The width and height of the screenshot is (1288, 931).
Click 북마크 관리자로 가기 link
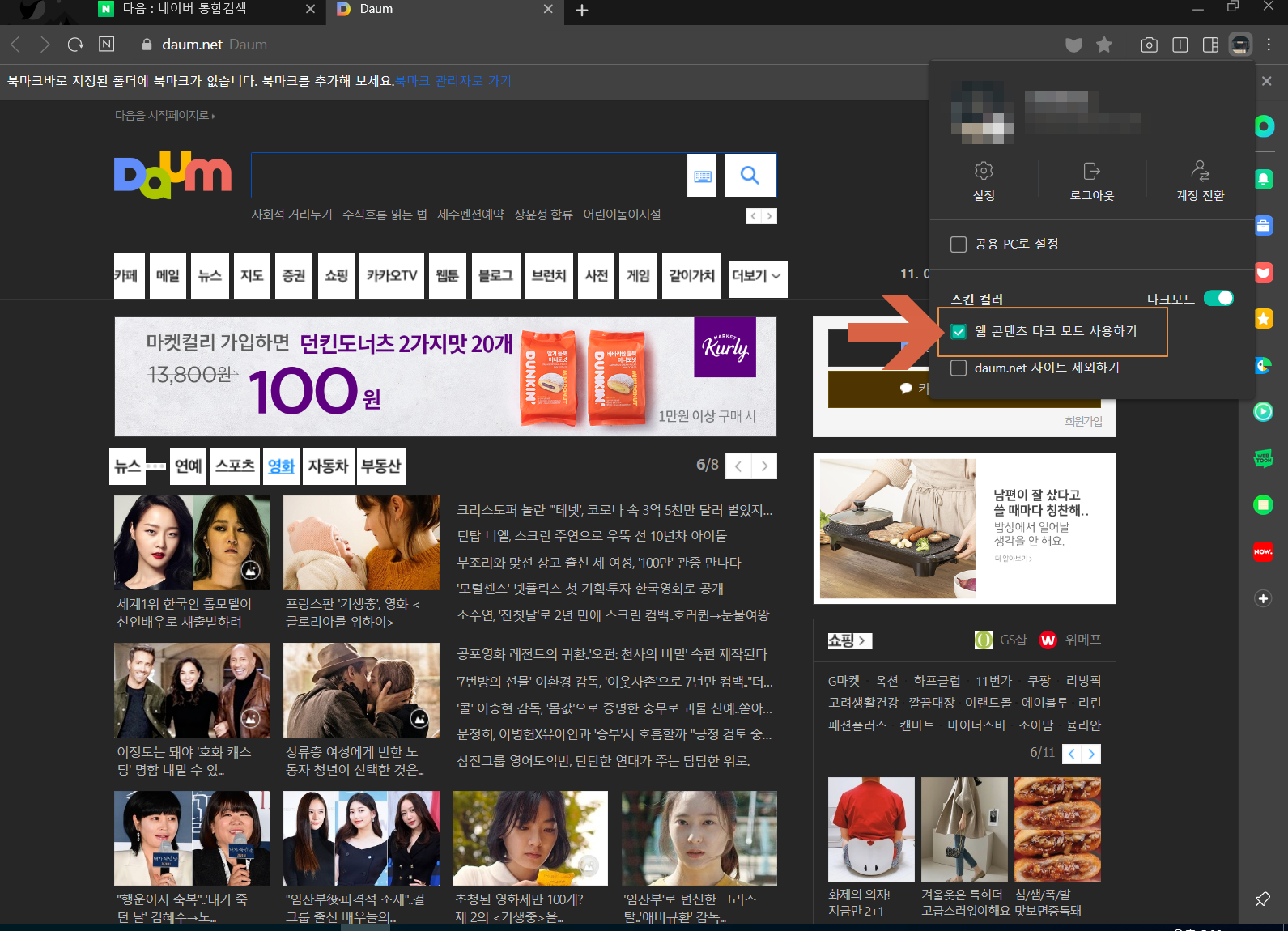[453, 81]
